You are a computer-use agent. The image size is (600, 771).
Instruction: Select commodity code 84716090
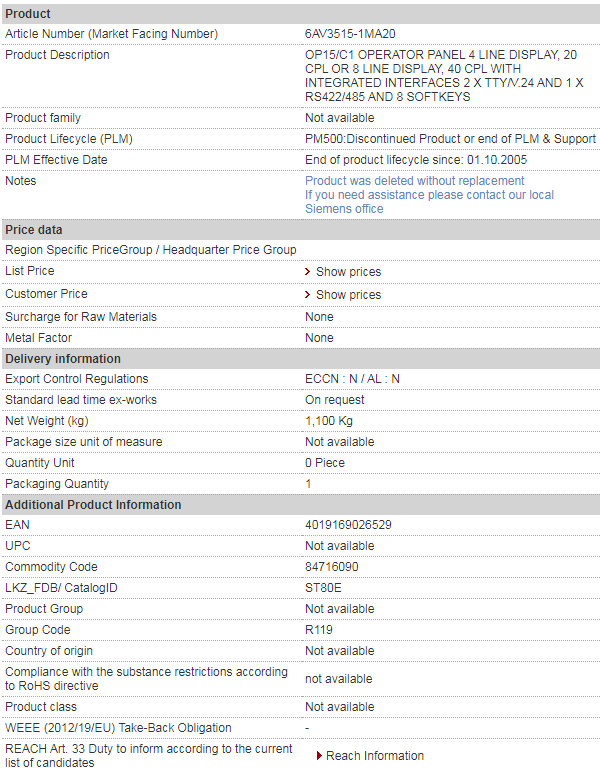(331, 567)
